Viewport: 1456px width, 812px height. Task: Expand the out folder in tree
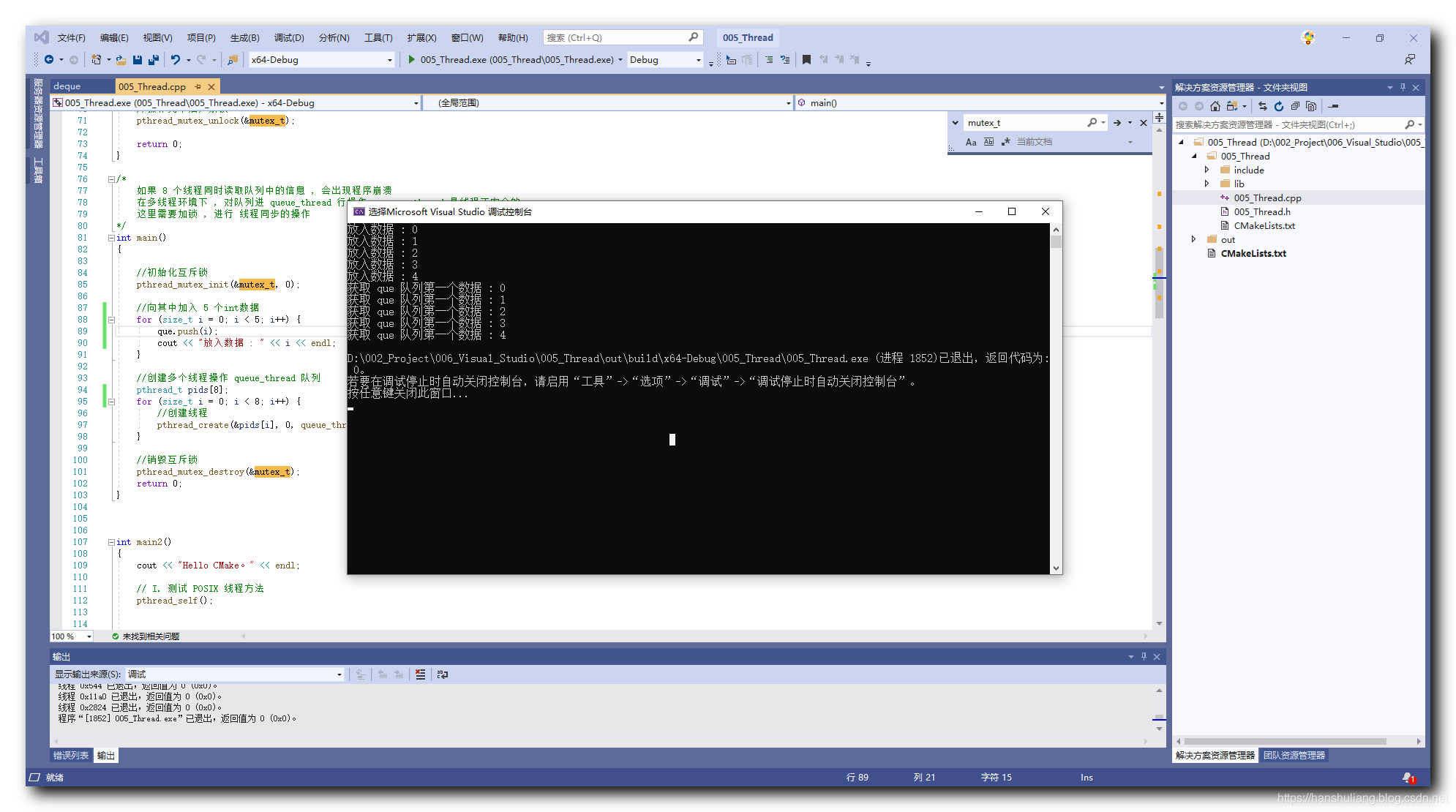[1194, 239]
